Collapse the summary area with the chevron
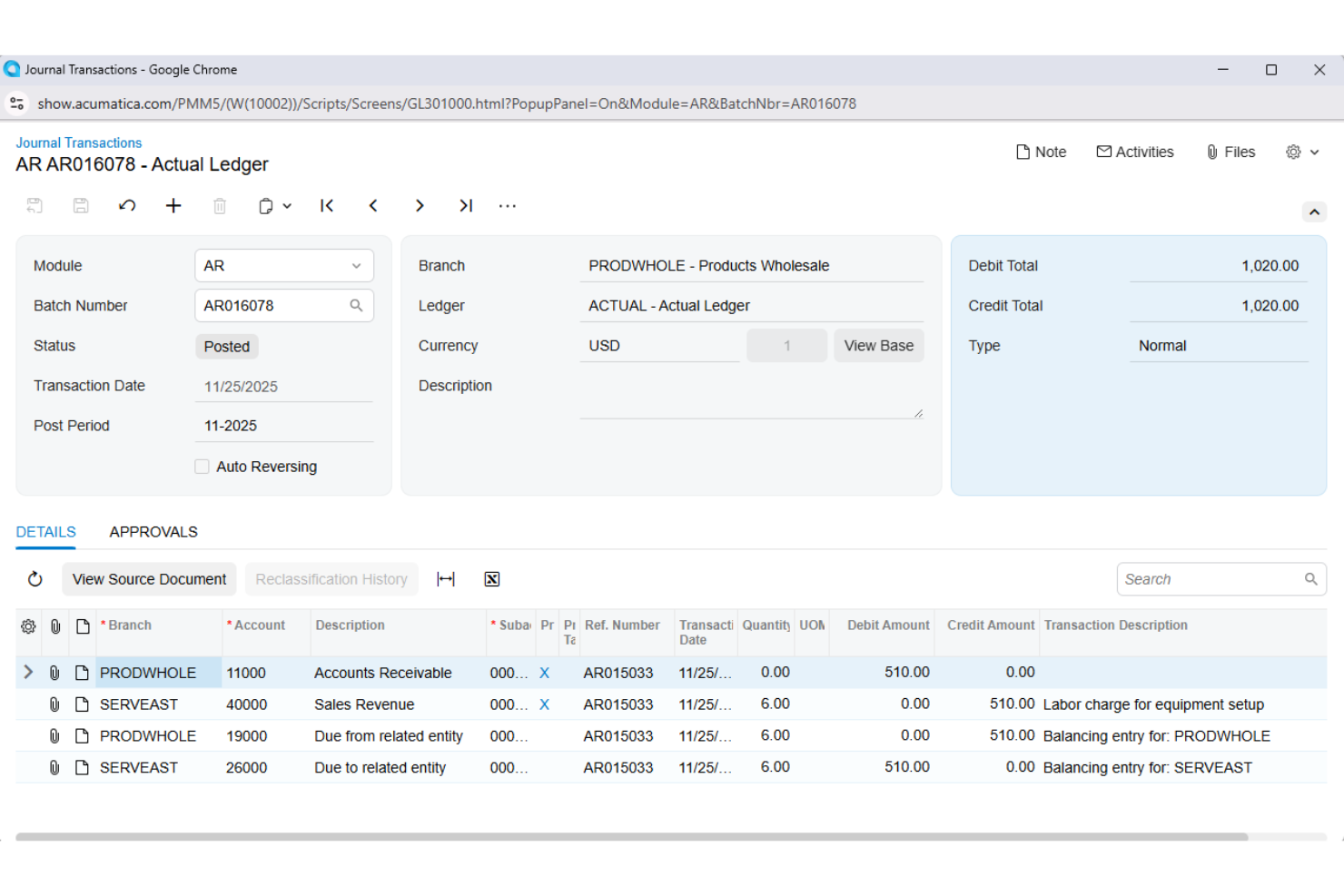Screen dimensions: 1344x896 [x=1314, y=212]
